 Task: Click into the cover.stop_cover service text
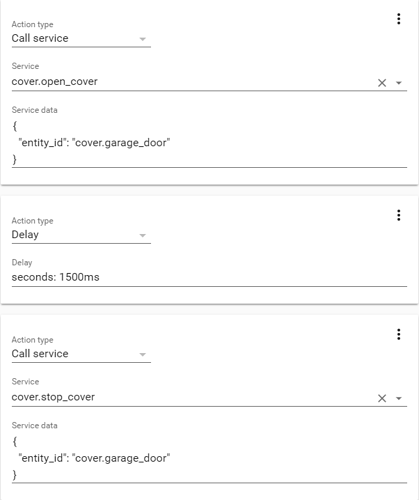click(x=53, y=397)
